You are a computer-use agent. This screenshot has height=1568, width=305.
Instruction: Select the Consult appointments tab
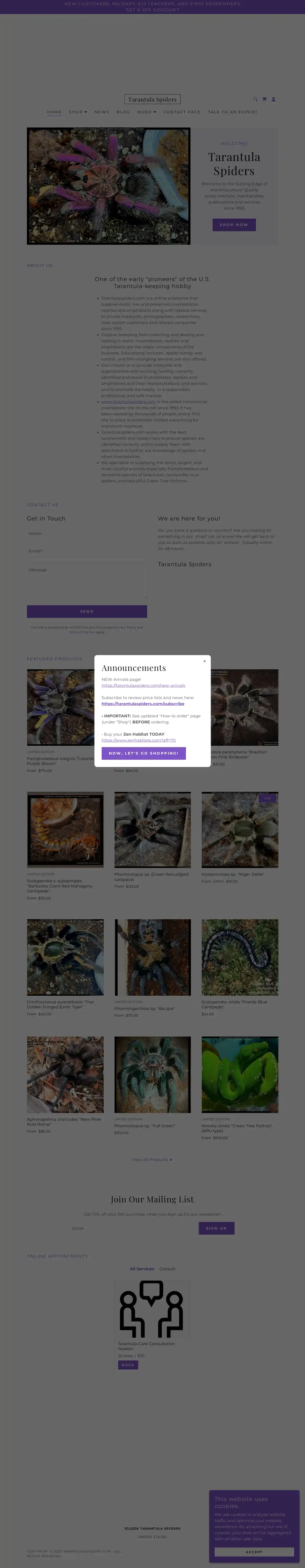tap(167, 1268)
